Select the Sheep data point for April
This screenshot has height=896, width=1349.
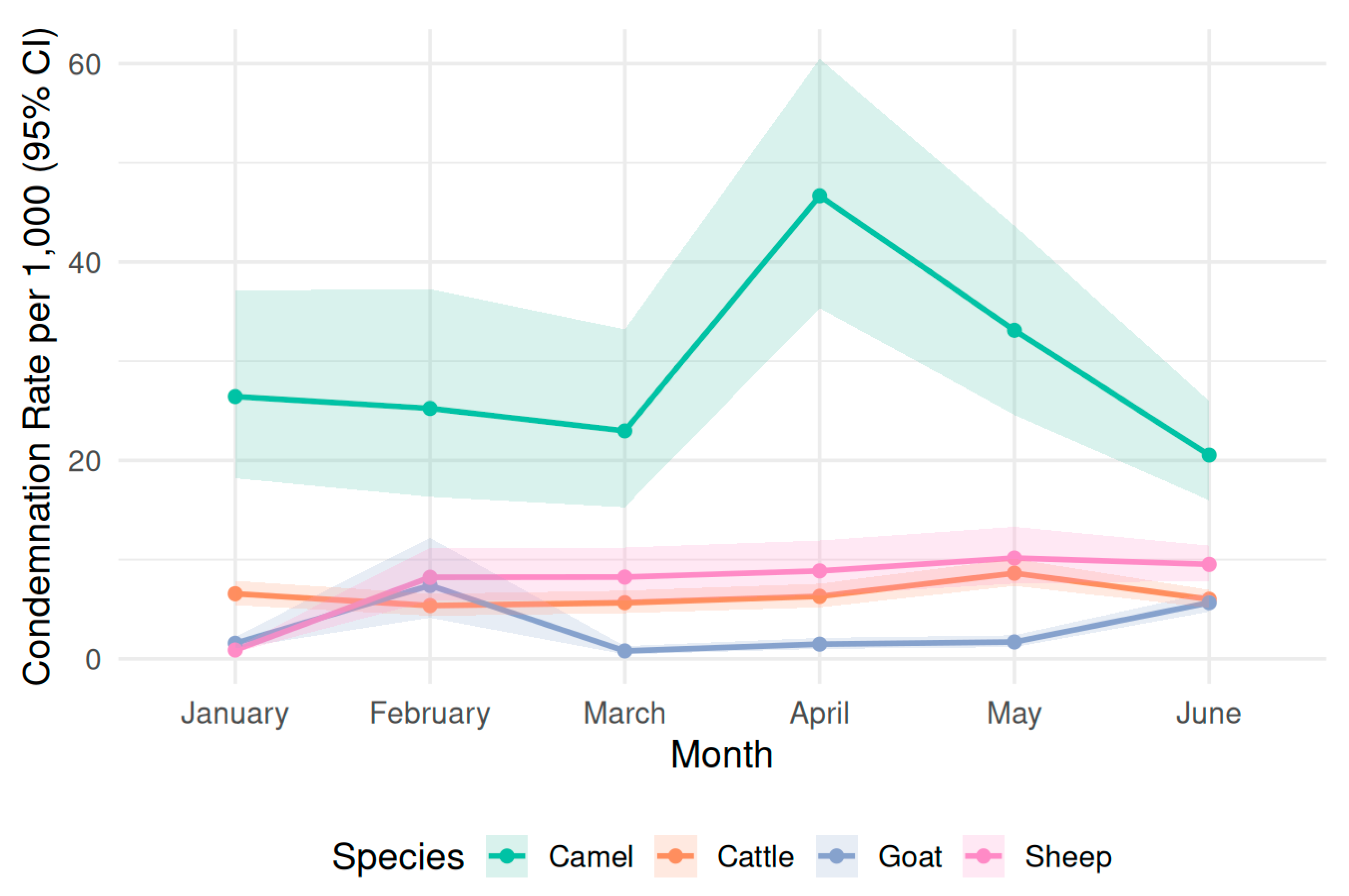820,571
